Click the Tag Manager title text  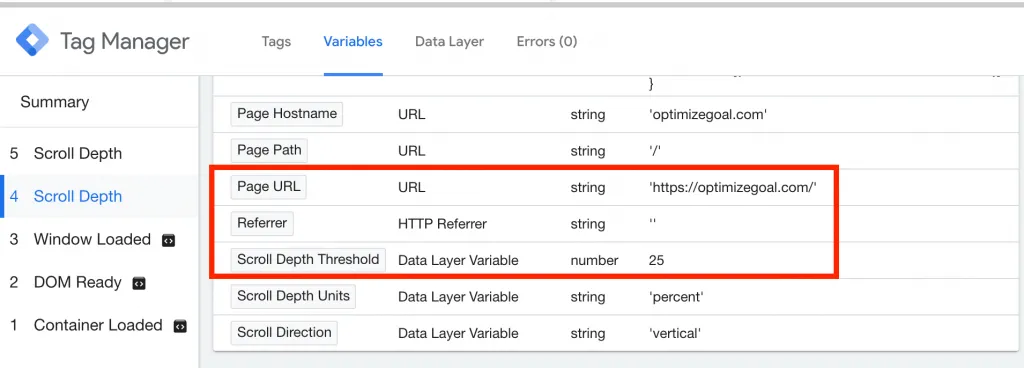[x=125, y=42]
